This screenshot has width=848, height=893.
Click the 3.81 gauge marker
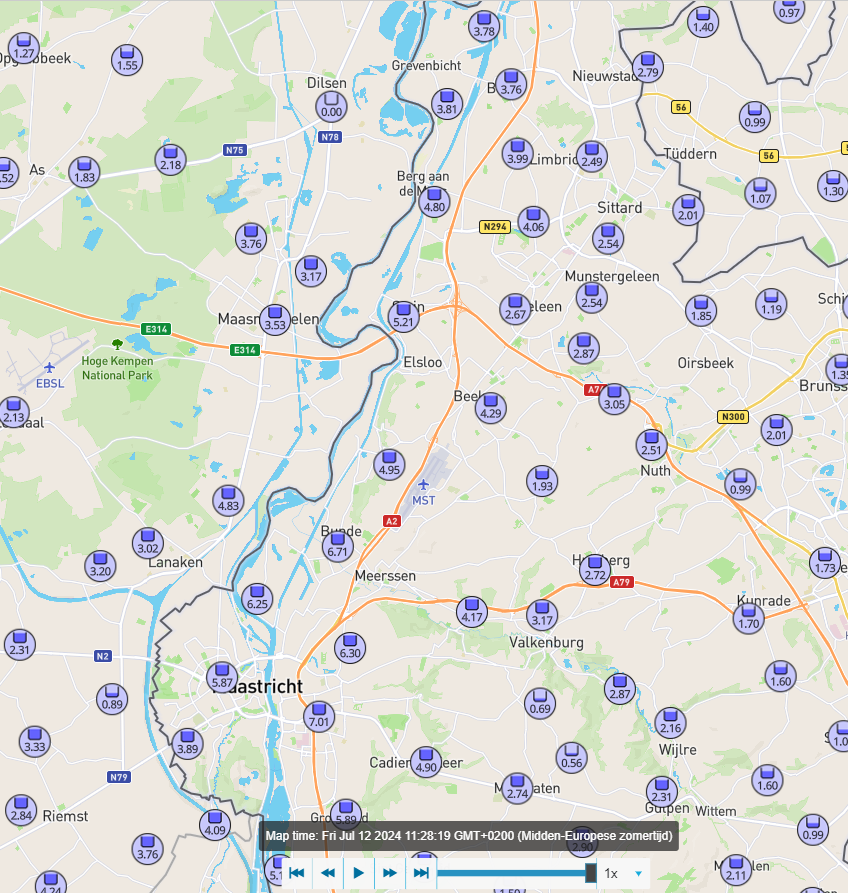(447, 104)
